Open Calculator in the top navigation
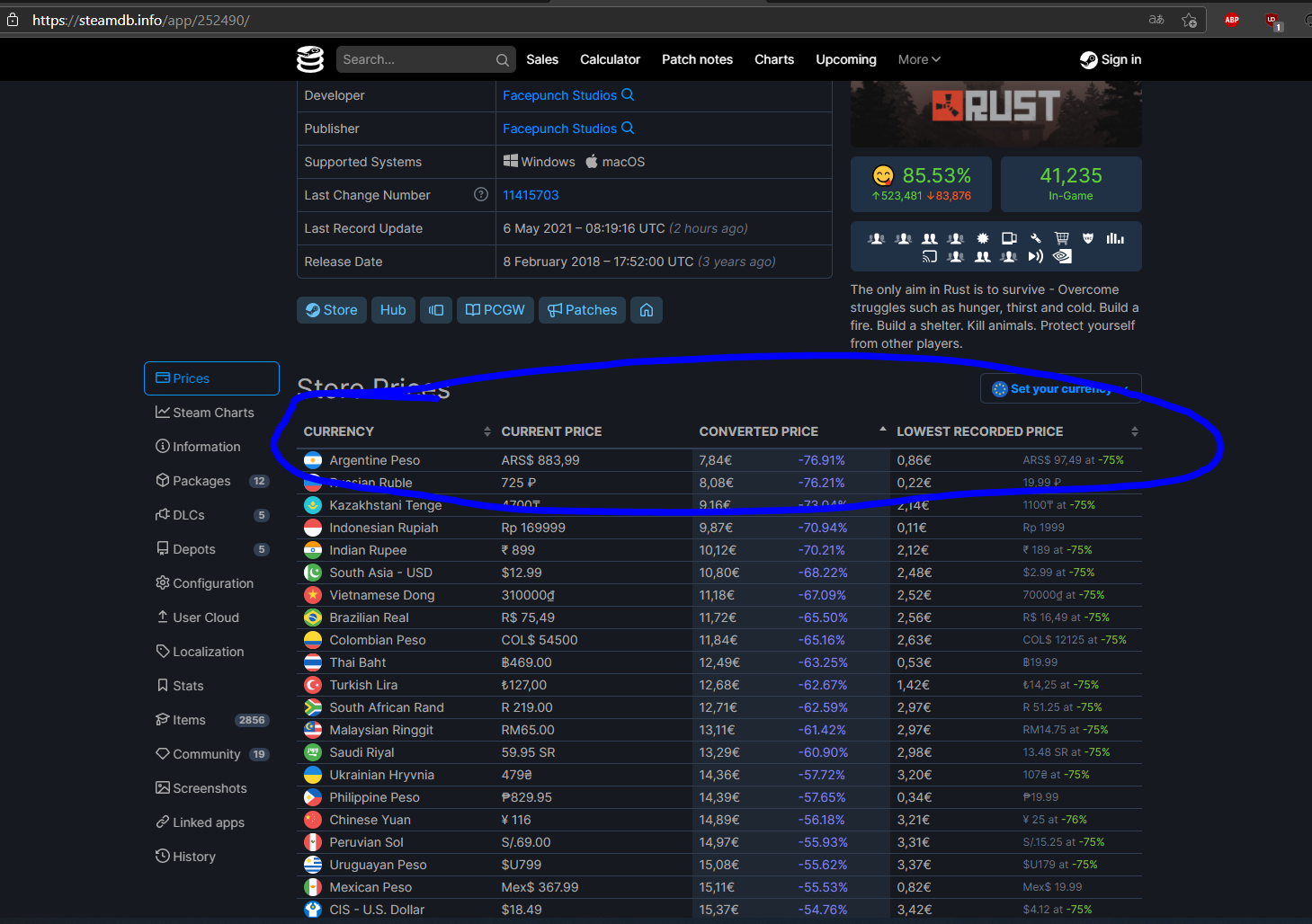Image resolution: width=1312 pixels, height=924 pixels. 610,59
